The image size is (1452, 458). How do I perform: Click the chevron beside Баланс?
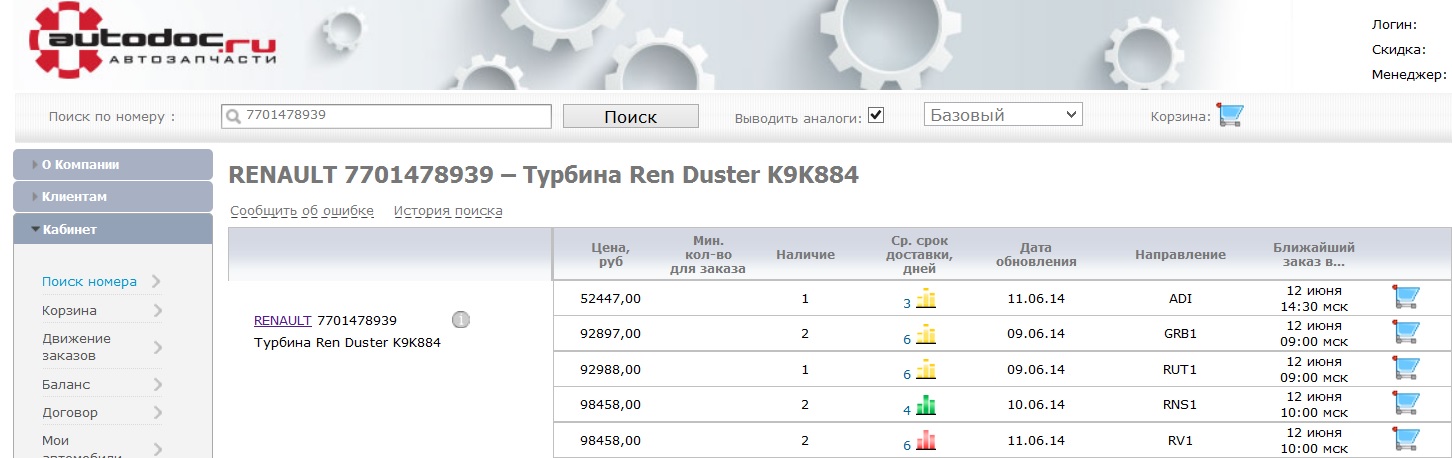click(x=156, y=384)
